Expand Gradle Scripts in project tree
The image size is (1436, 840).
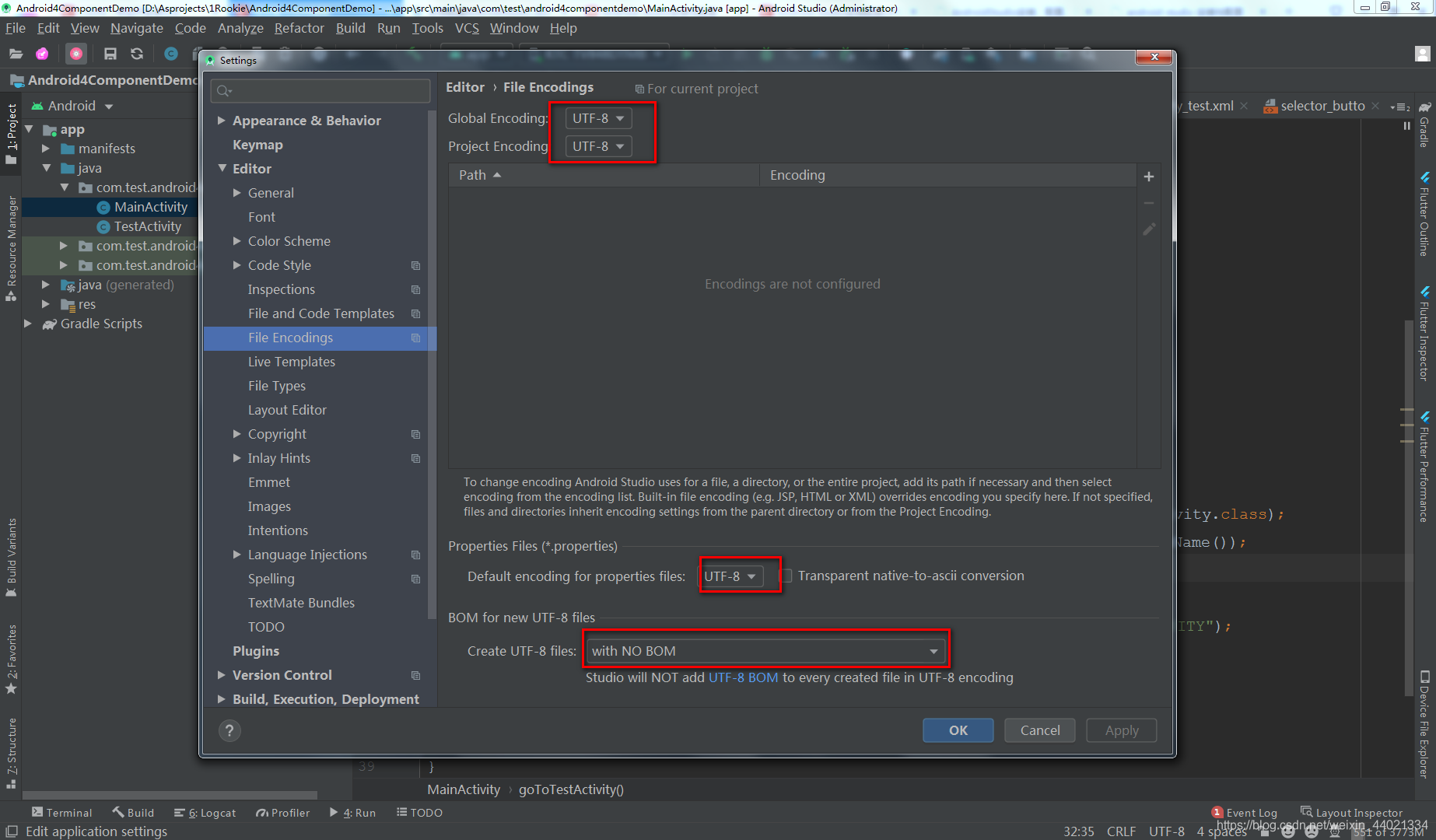[28, 324]
